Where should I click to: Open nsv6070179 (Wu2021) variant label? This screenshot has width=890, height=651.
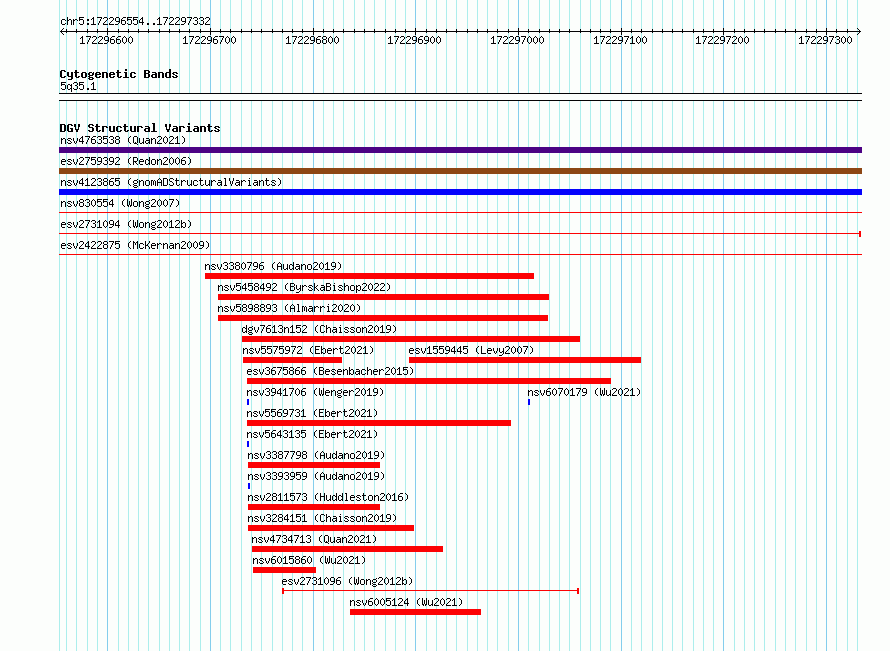click(584, 392)
